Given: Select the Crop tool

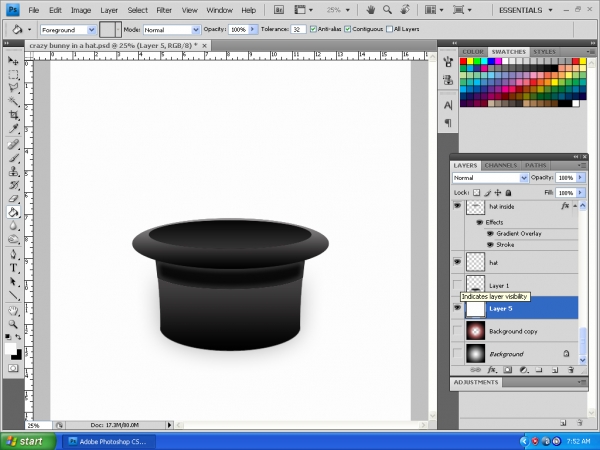Looking at the screenshot, I should 13,115.
